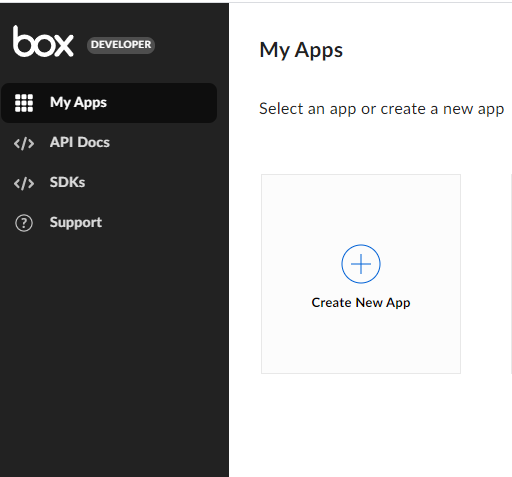This screenshot has width=512, height=477.
Task: Click the 'Select an app or create a new app' text
Action: 381,109
